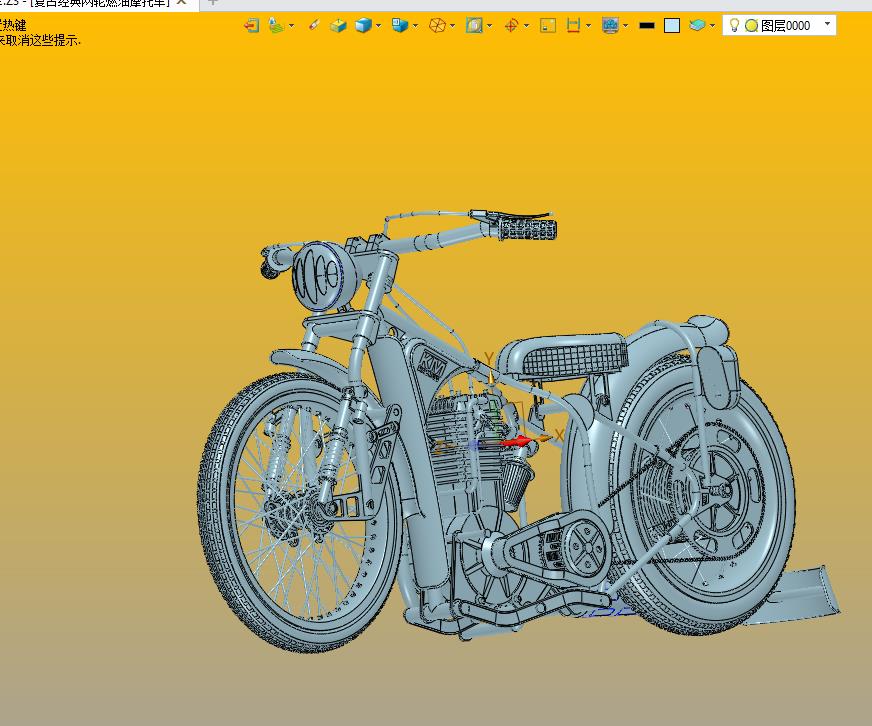Toggle the layer lightbulb visibility icon
Screen dimensions: 872x726
pos(733,25)
